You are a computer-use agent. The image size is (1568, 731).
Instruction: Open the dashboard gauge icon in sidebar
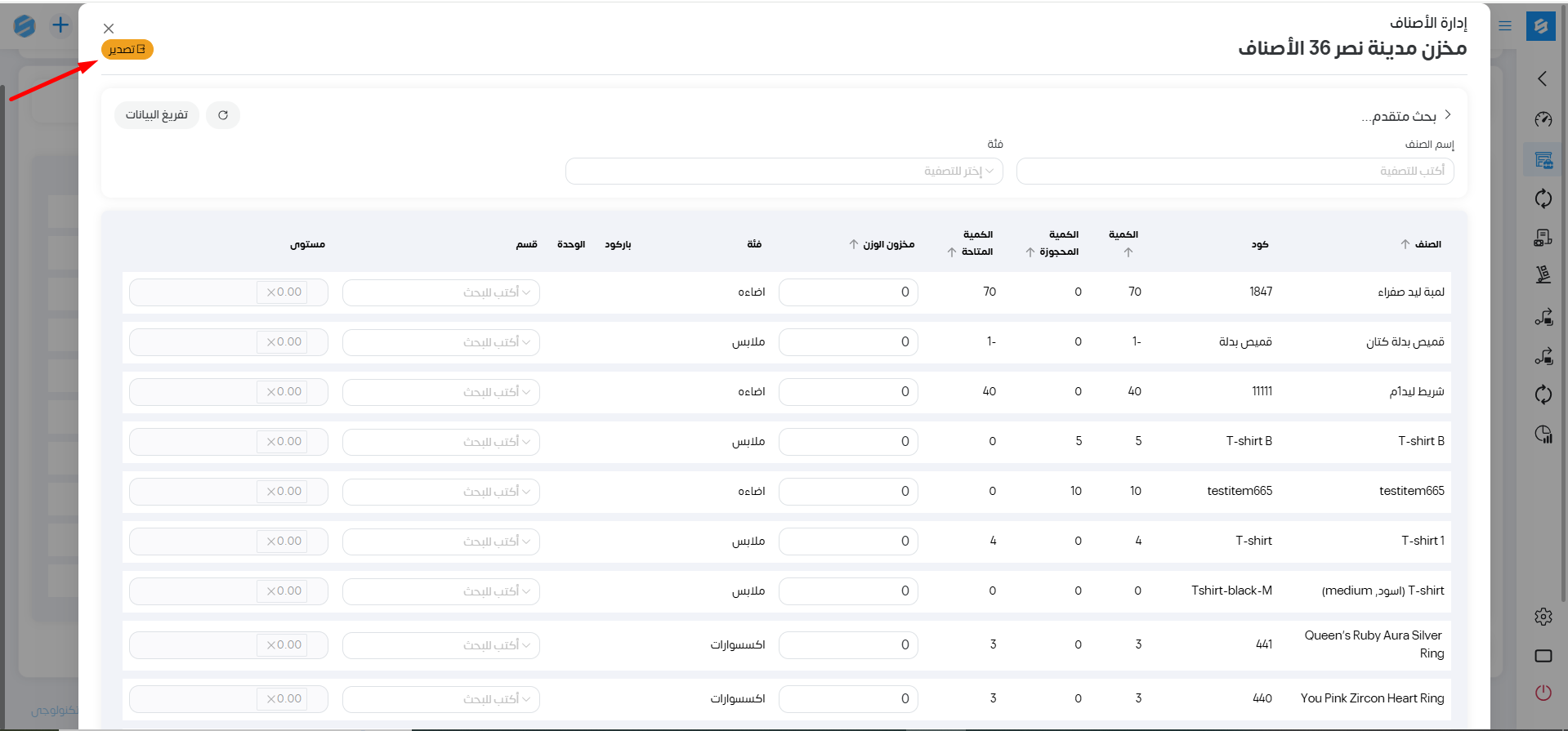(1543, 120)
